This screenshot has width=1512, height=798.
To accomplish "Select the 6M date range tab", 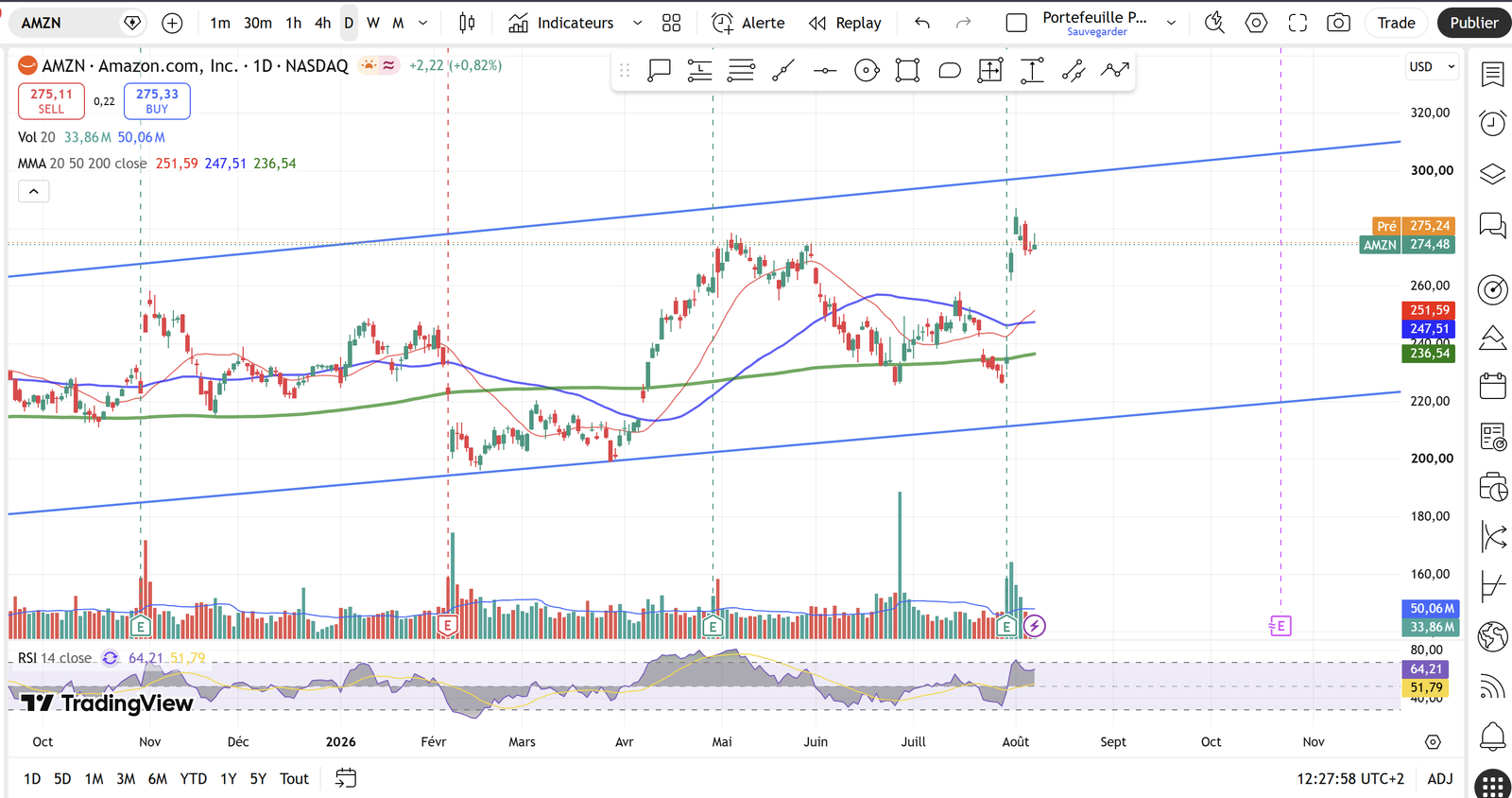I will (158, 778).
